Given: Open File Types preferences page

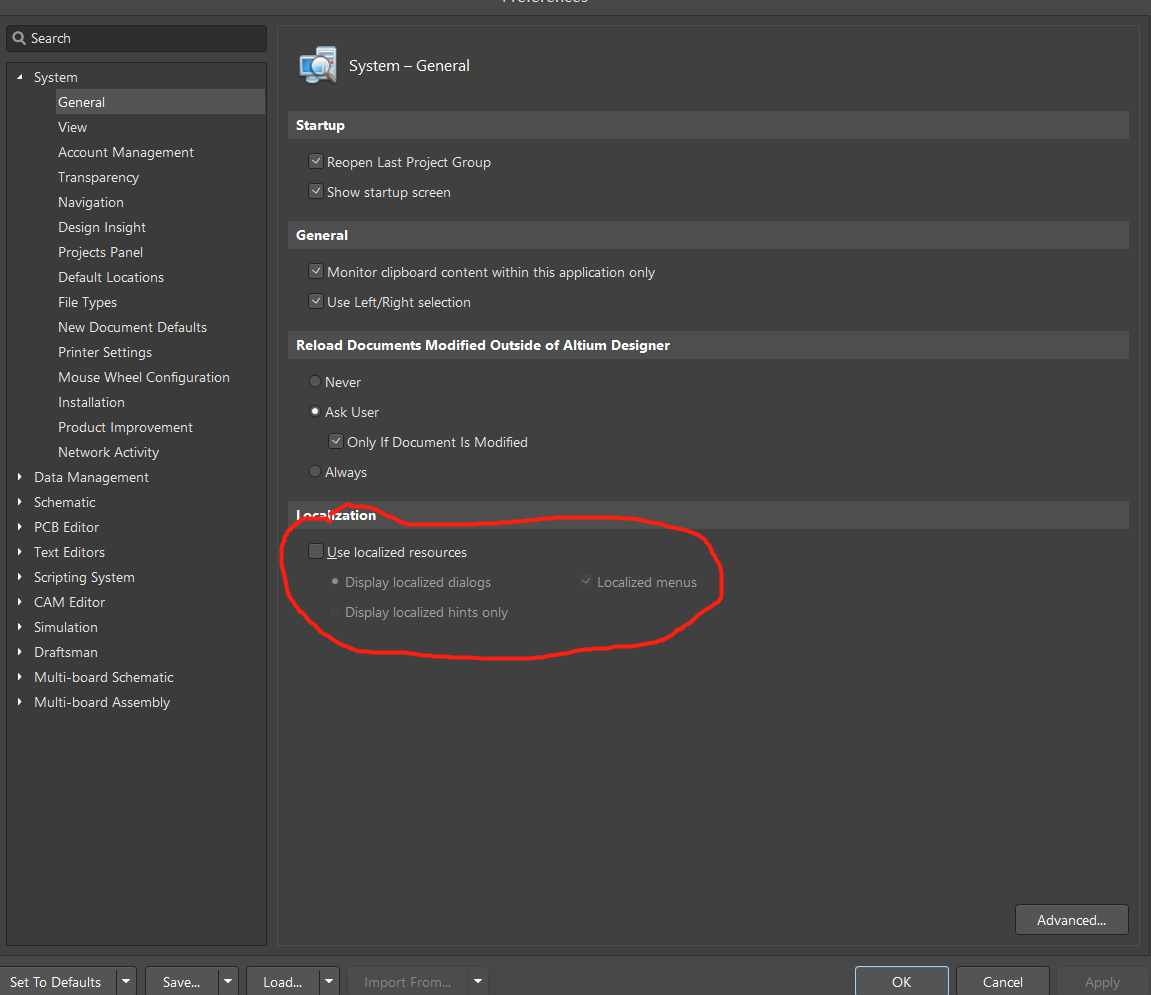Looking at the screenshot, I should tap(87, 302).
